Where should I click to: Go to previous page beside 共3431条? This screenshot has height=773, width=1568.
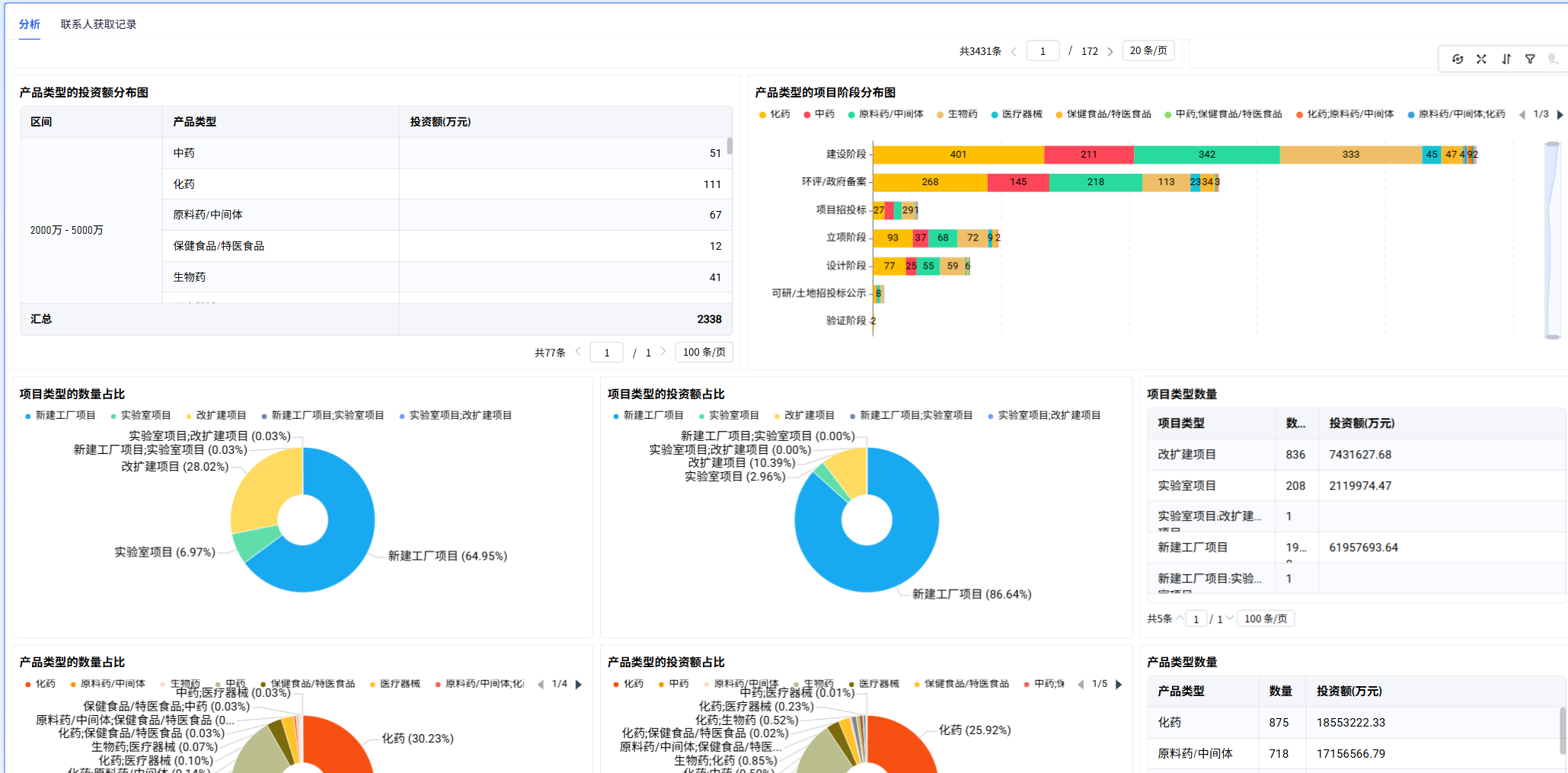coord(1014,52)
